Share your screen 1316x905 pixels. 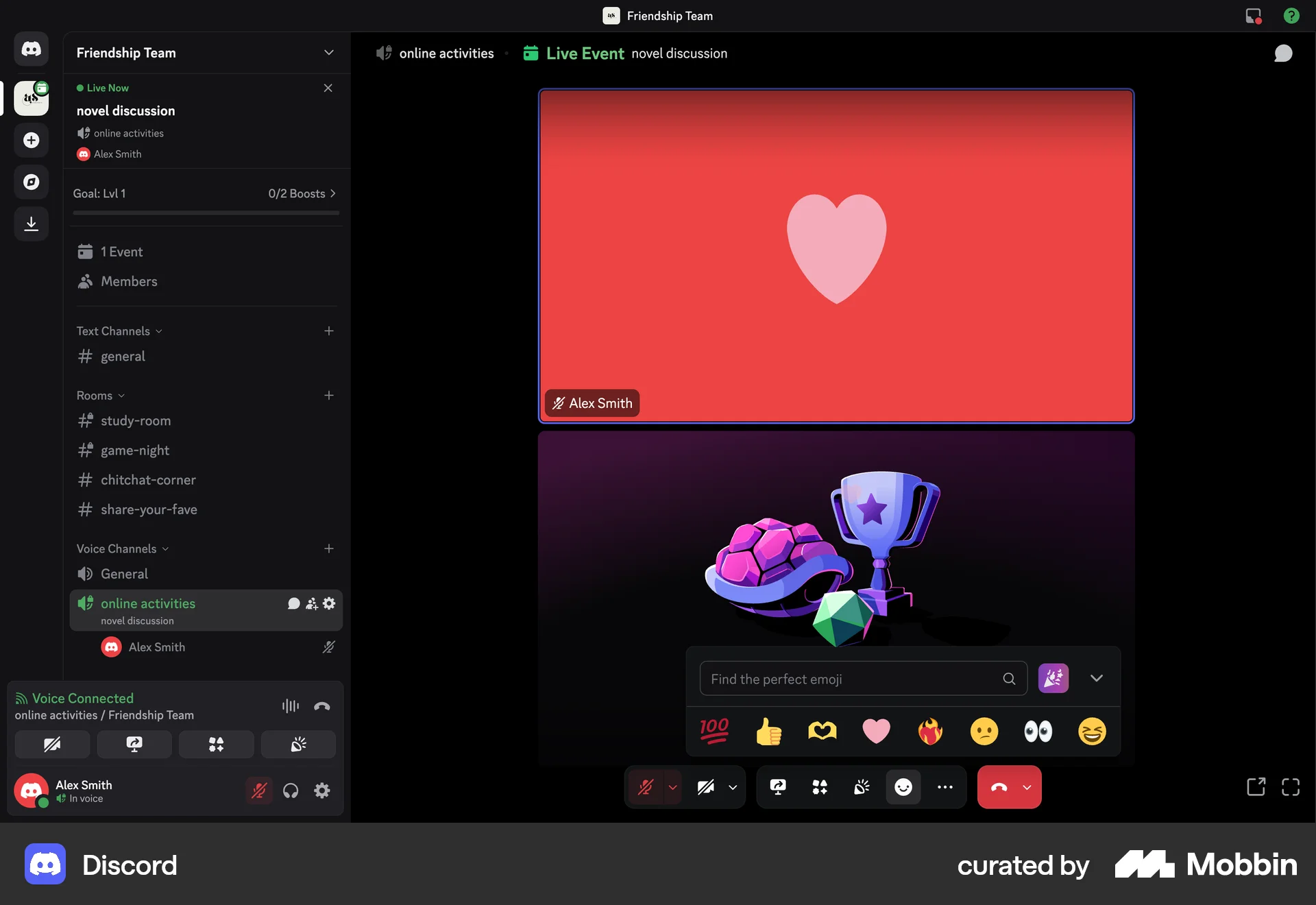[x=778, y=786]
